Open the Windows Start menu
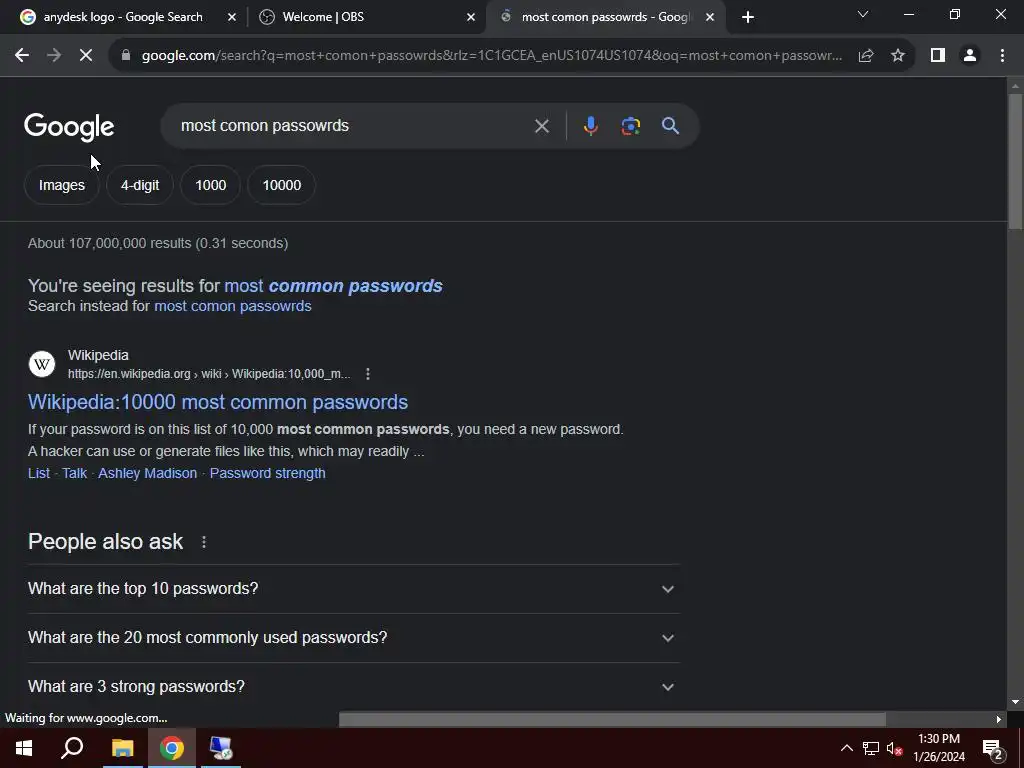The image size is (1024, 768). (x=24, y=748)
